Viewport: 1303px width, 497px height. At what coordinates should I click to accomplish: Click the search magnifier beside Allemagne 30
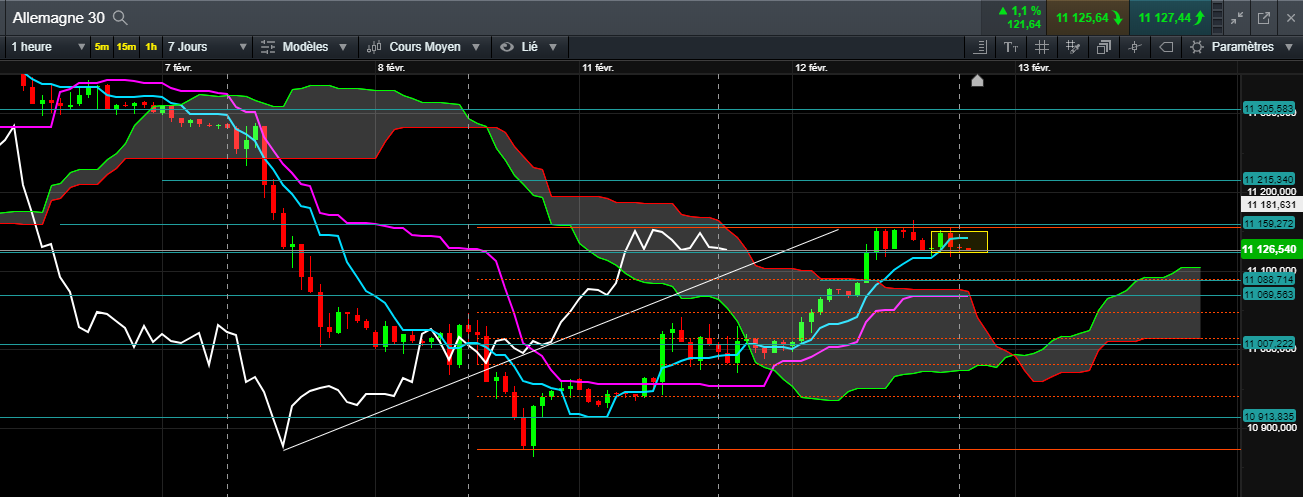[x=120, y=18]
